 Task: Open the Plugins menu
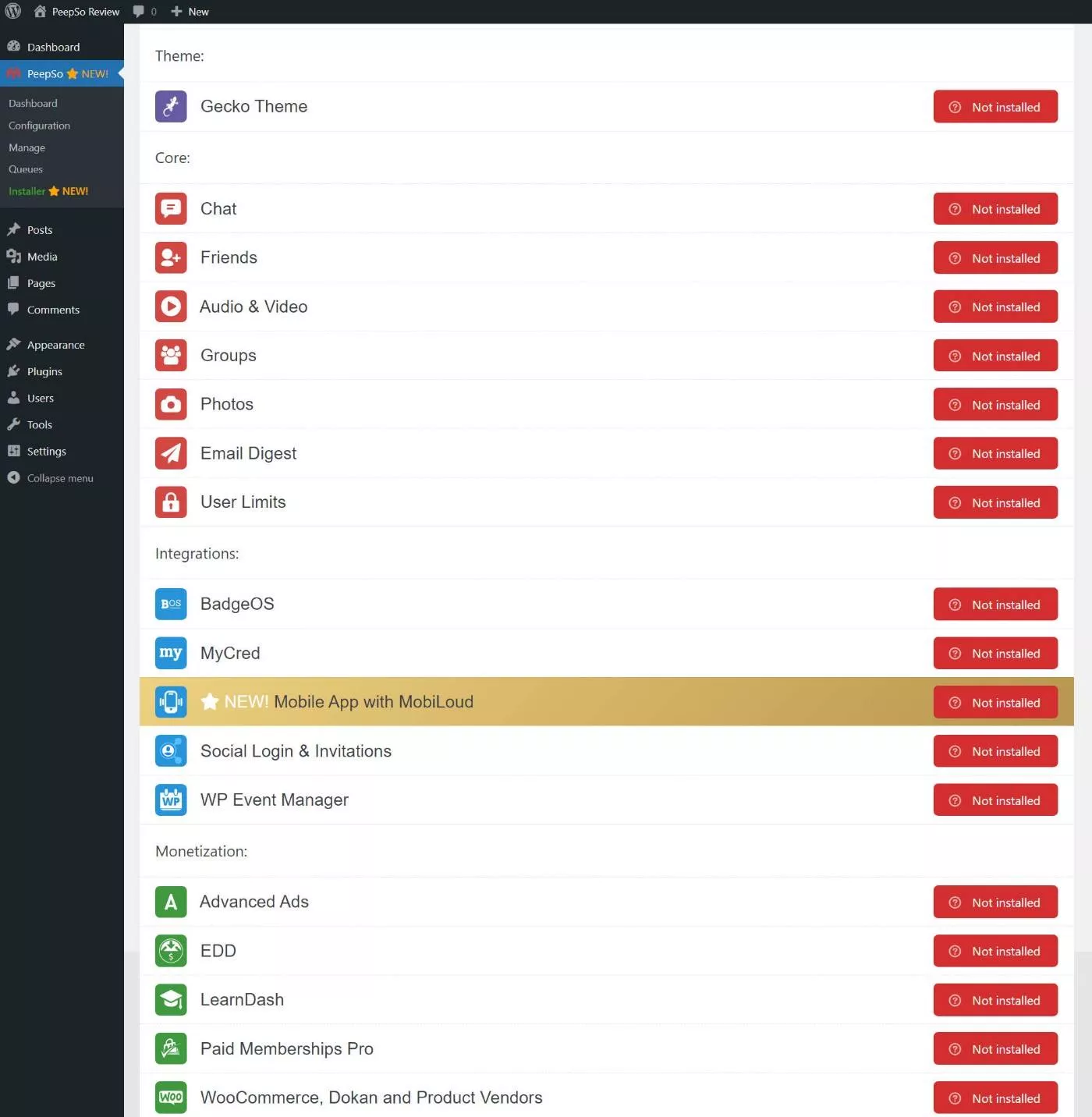[62, 371]
